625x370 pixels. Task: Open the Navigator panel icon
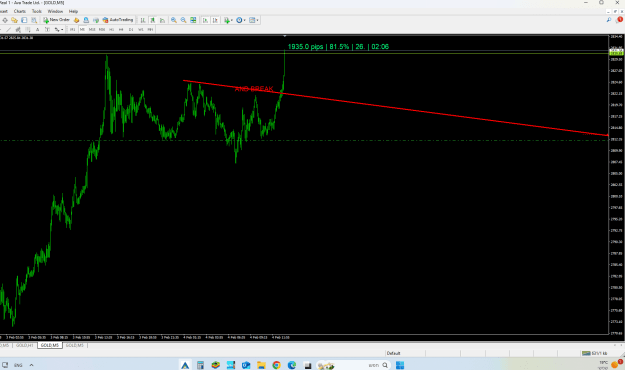click(x=34, y=20)
